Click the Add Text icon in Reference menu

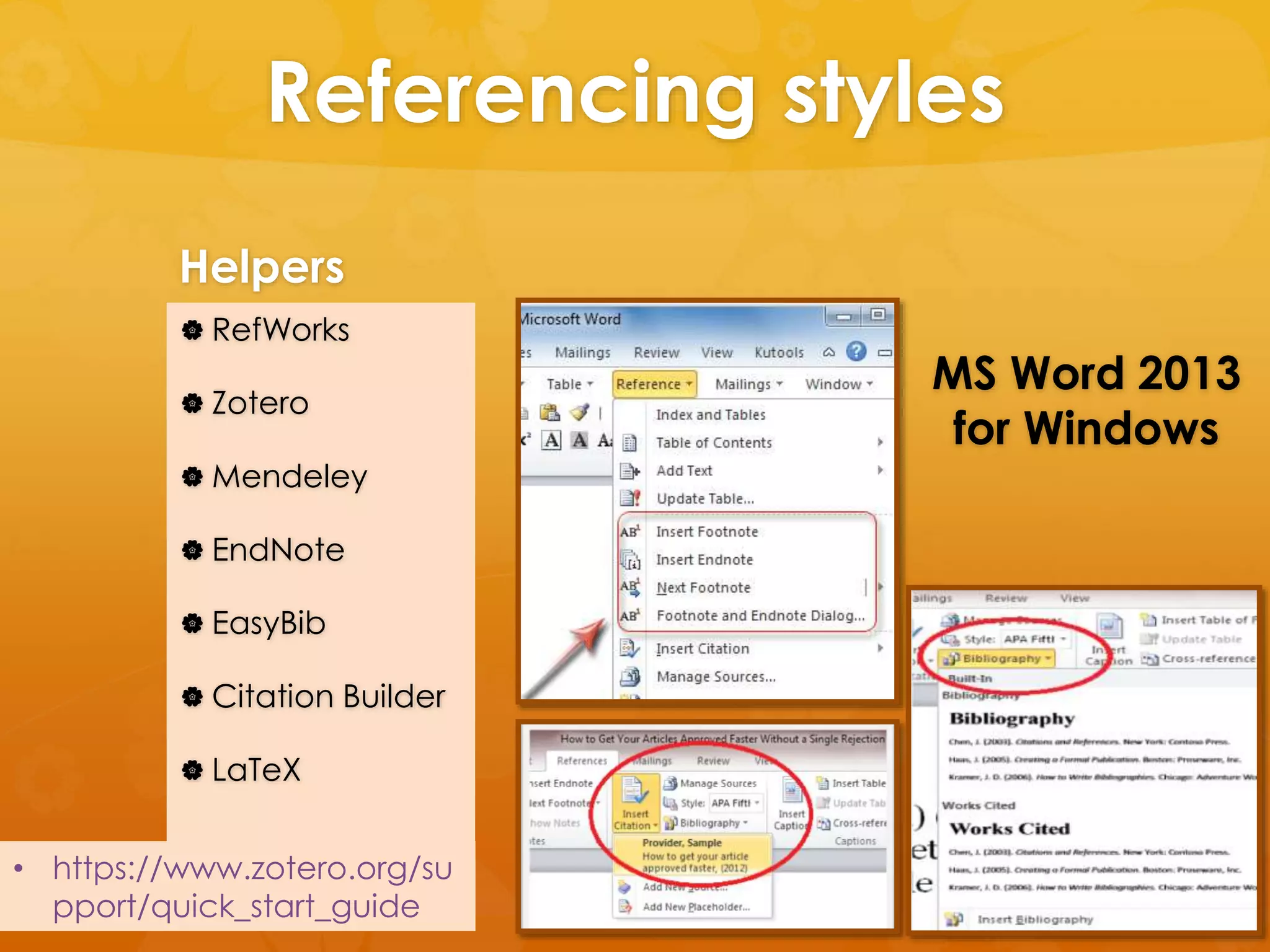point(630,471)
